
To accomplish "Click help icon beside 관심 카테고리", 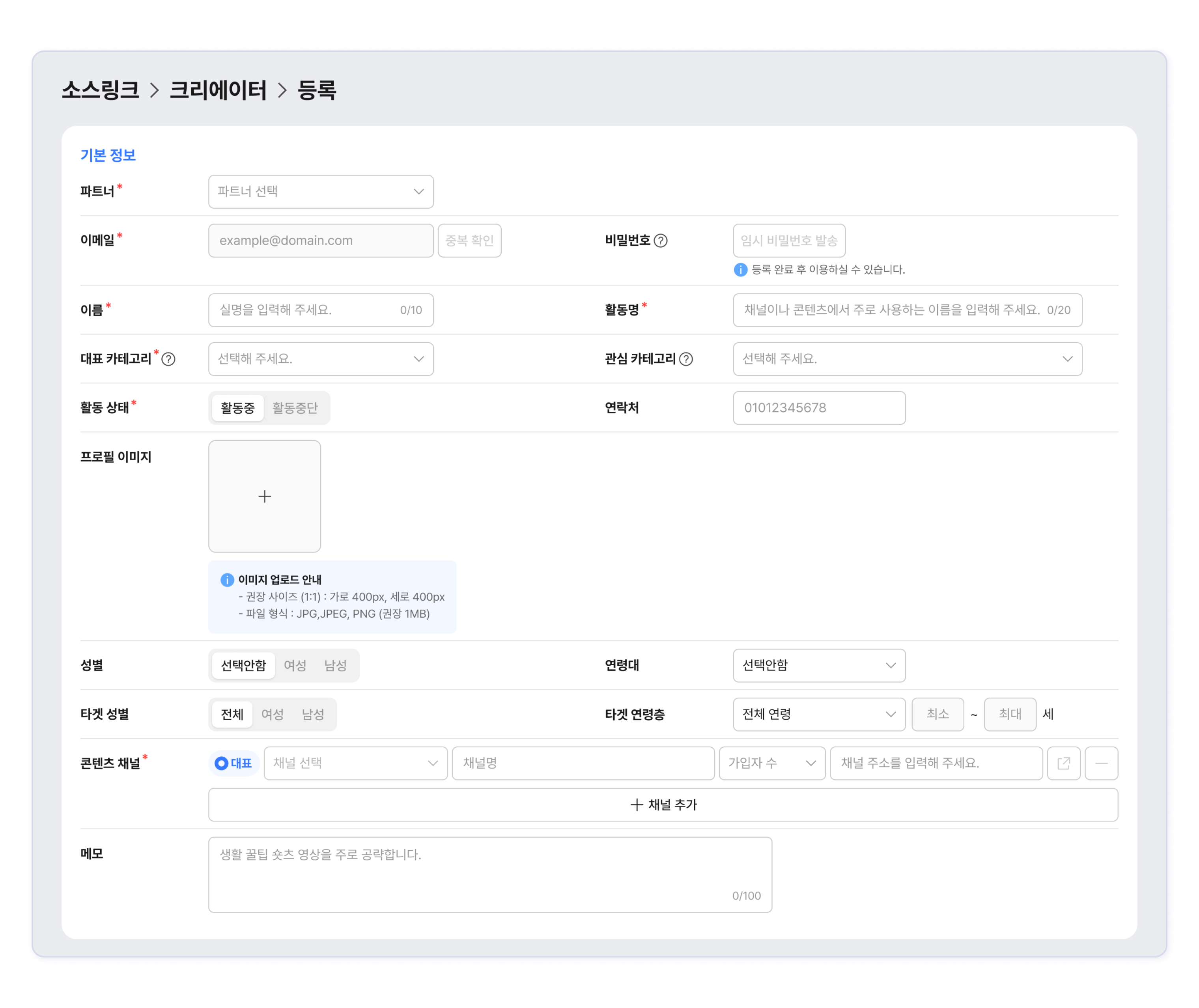I will (686, 359).
